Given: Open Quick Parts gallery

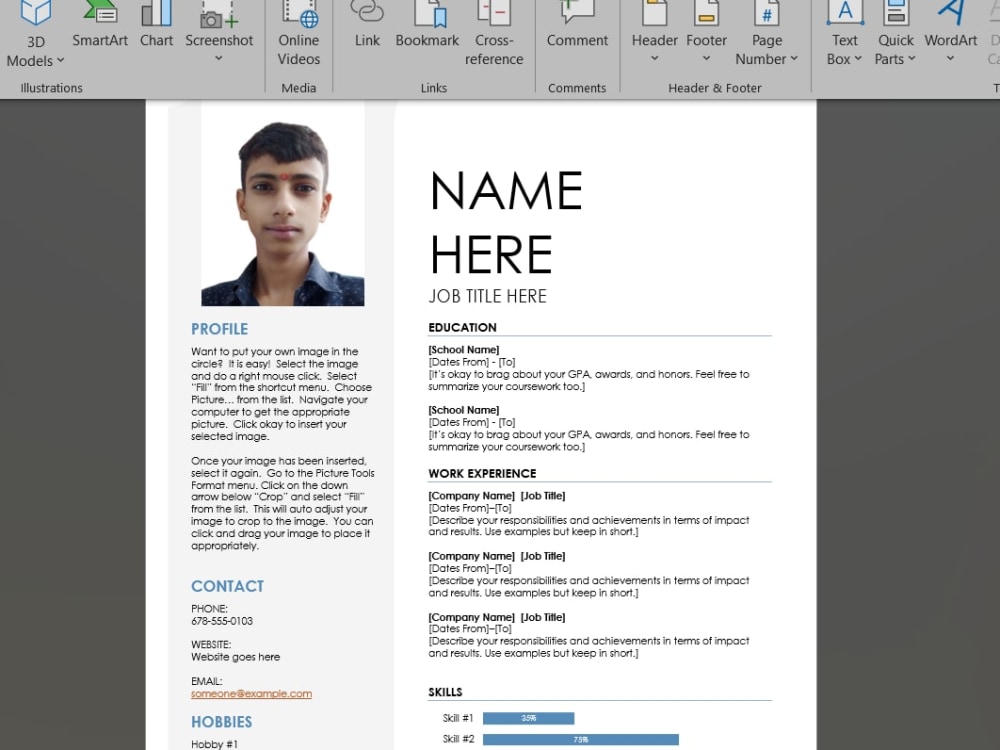Looking at the screenshot, I should [x=895, y=35].
